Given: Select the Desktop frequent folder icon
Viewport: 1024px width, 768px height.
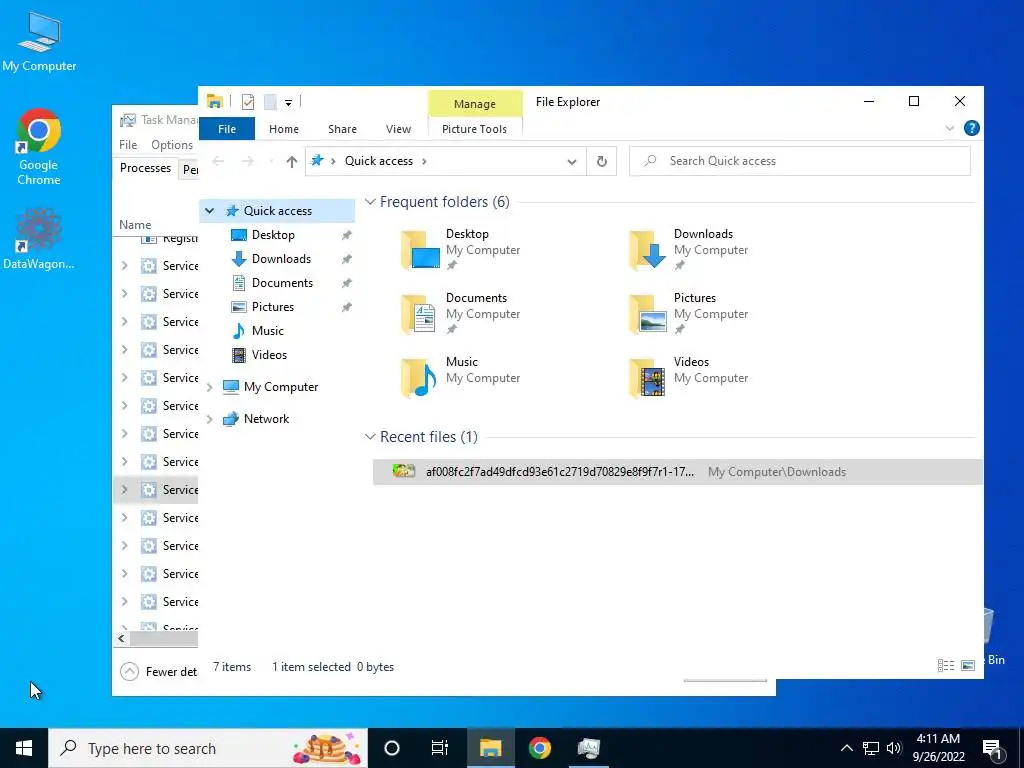Looking at the screenshot, I should click(x=420, y=249).
